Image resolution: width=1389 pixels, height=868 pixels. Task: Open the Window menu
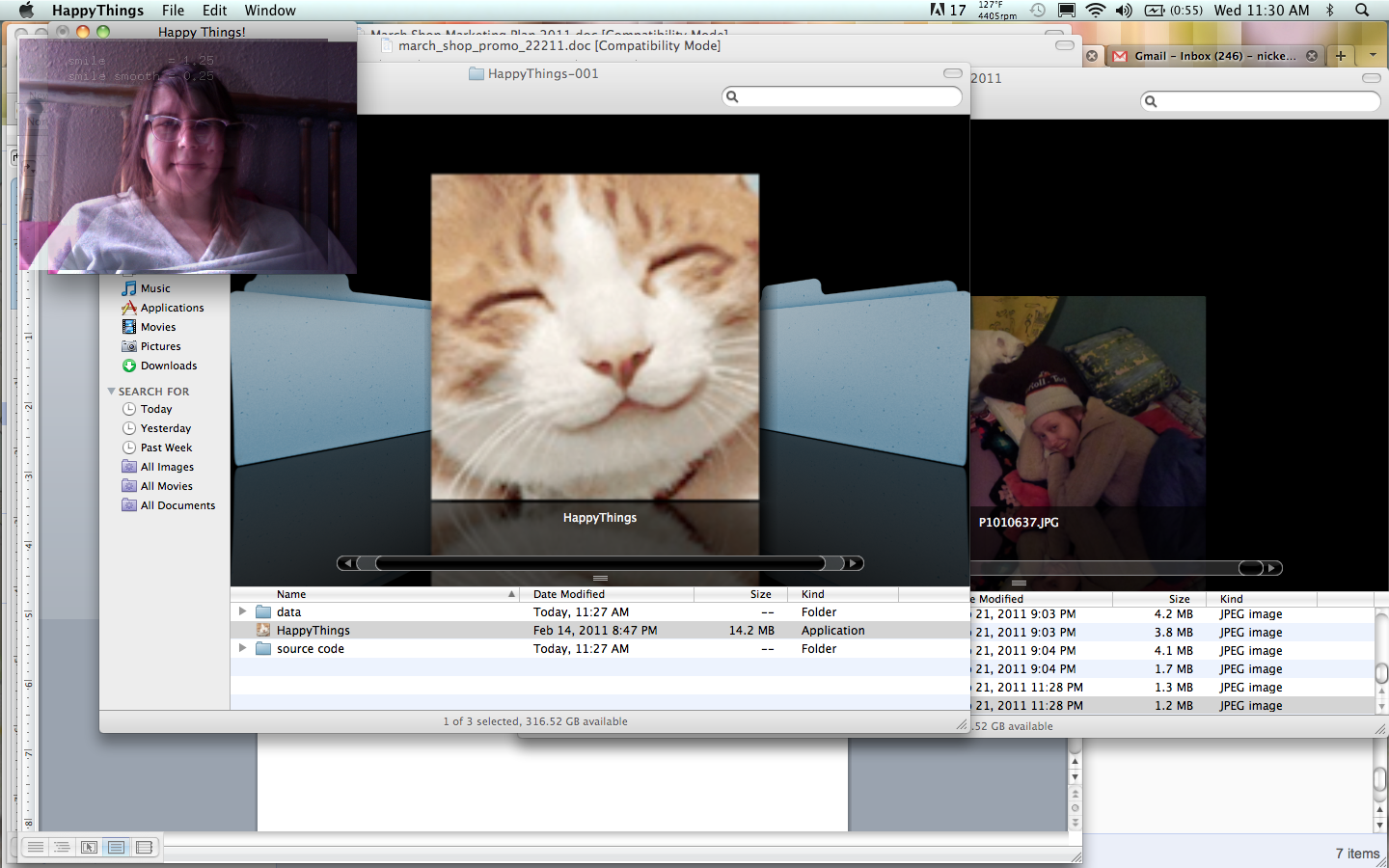coord(270,11)
